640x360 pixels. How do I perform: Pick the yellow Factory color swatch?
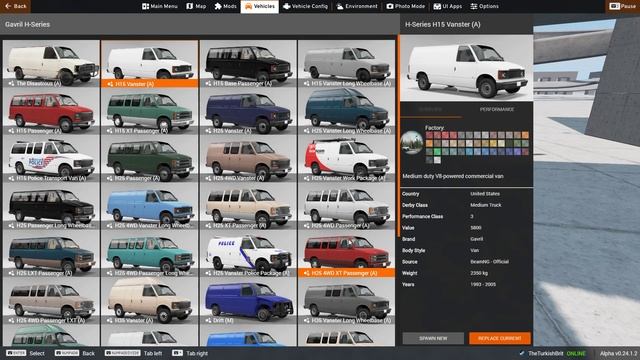[x=493, y=144]
